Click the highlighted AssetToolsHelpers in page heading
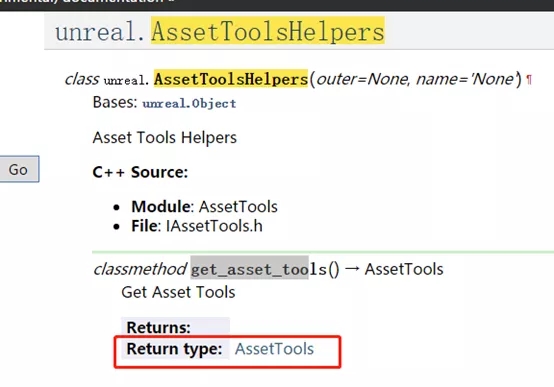Screen dimensions: 554x387 [268, 31]
